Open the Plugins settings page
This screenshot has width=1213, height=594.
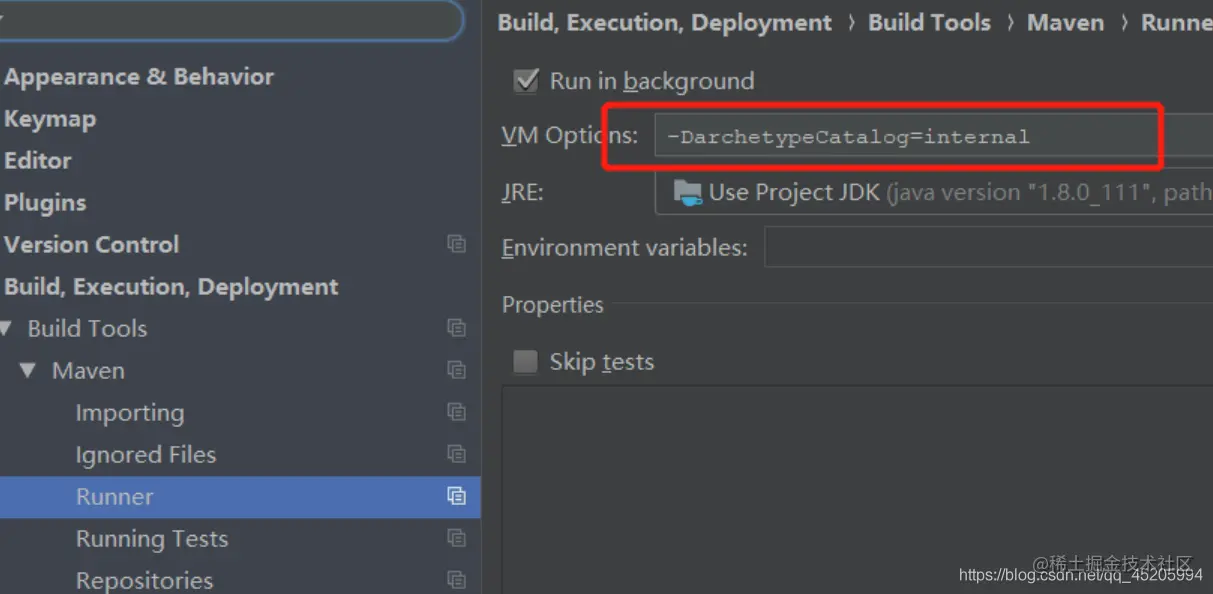(45, 203)
